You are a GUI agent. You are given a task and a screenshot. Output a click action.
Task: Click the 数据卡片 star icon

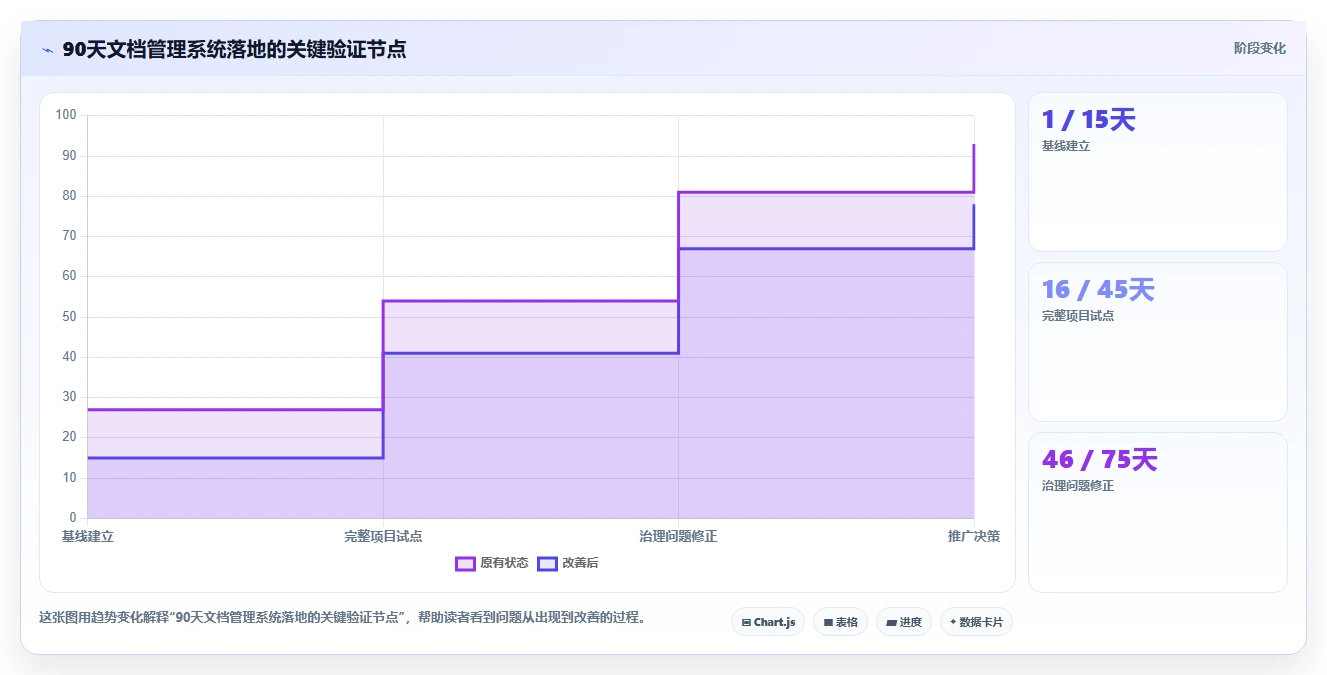click(953, 622)
